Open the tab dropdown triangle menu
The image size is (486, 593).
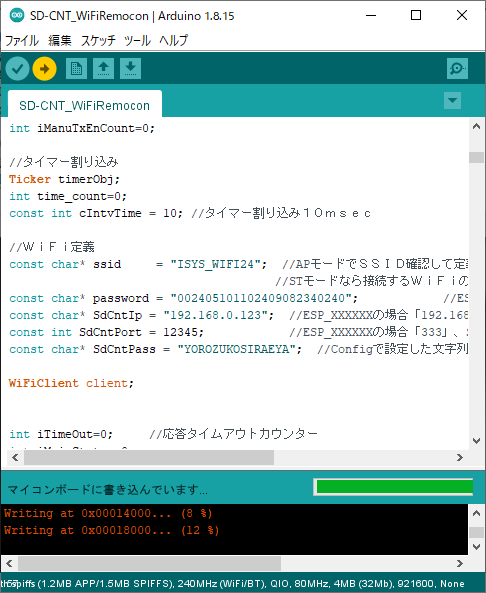tap(452, 101)
